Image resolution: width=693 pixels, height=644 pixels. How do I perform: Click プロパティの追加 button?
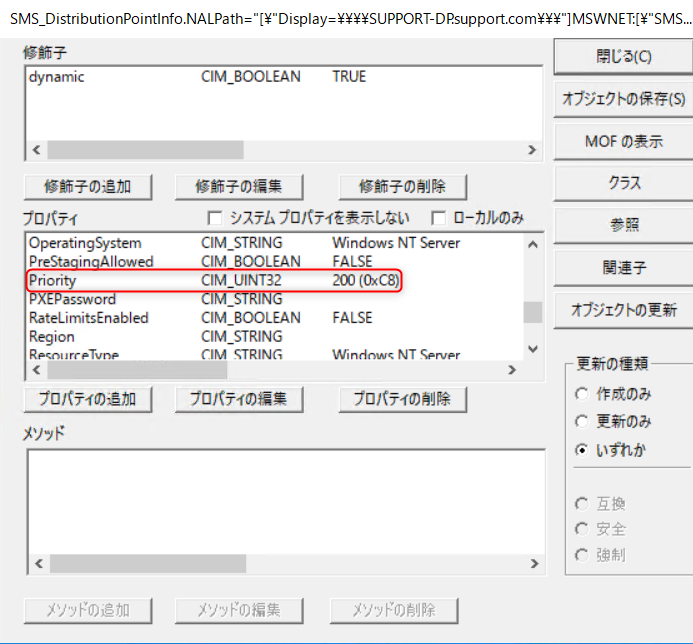[88, 399]
